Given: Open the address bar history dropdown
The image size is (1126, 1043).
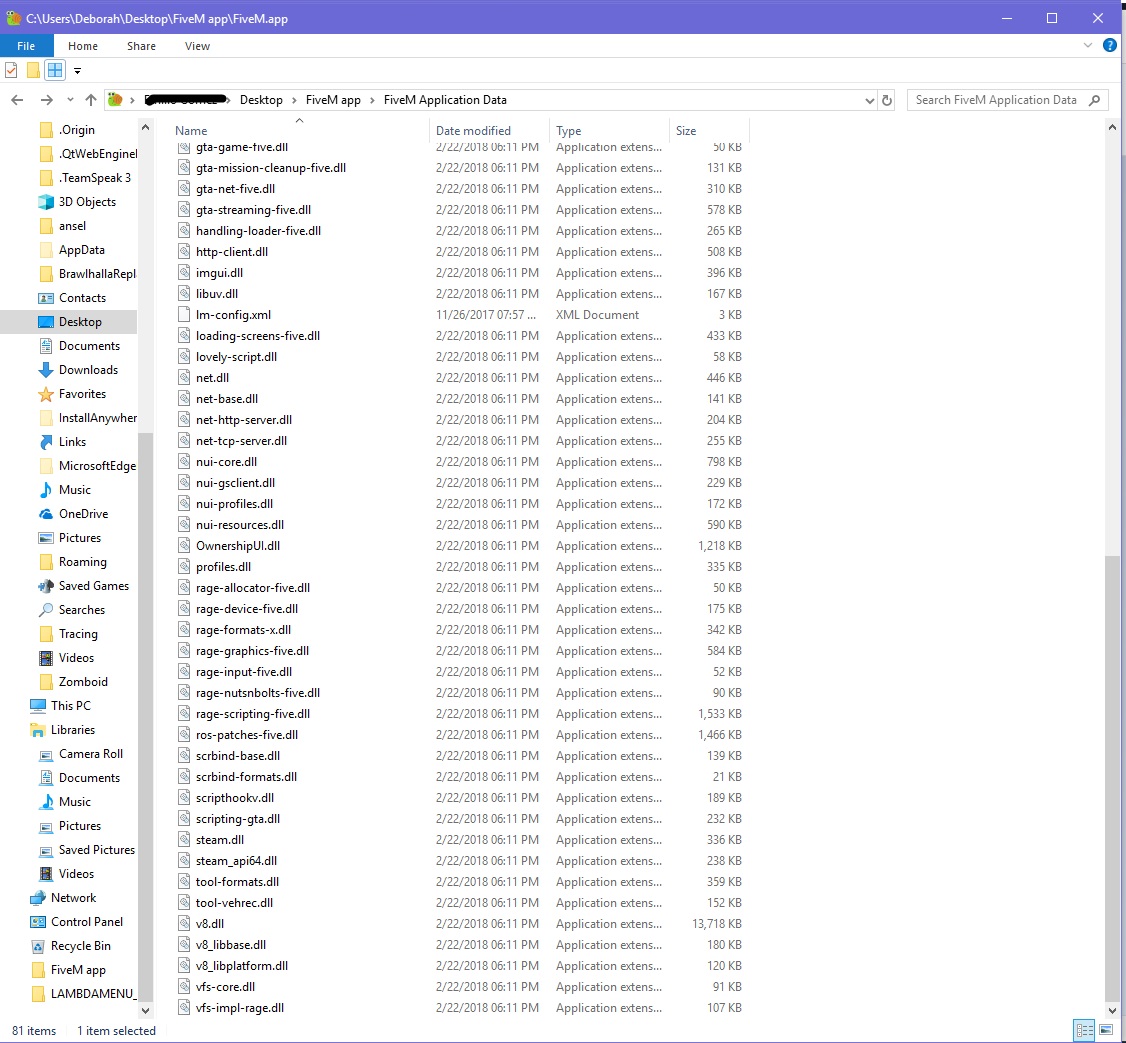Looking at the screenshot, I should pos(870,101).
